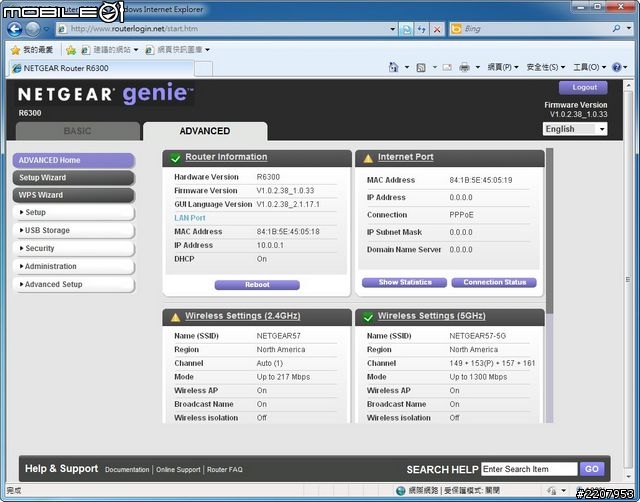The height and width of the screenshot is (502, 640).
Task: Click the page icon in the address bar
Action: point(62,29)
